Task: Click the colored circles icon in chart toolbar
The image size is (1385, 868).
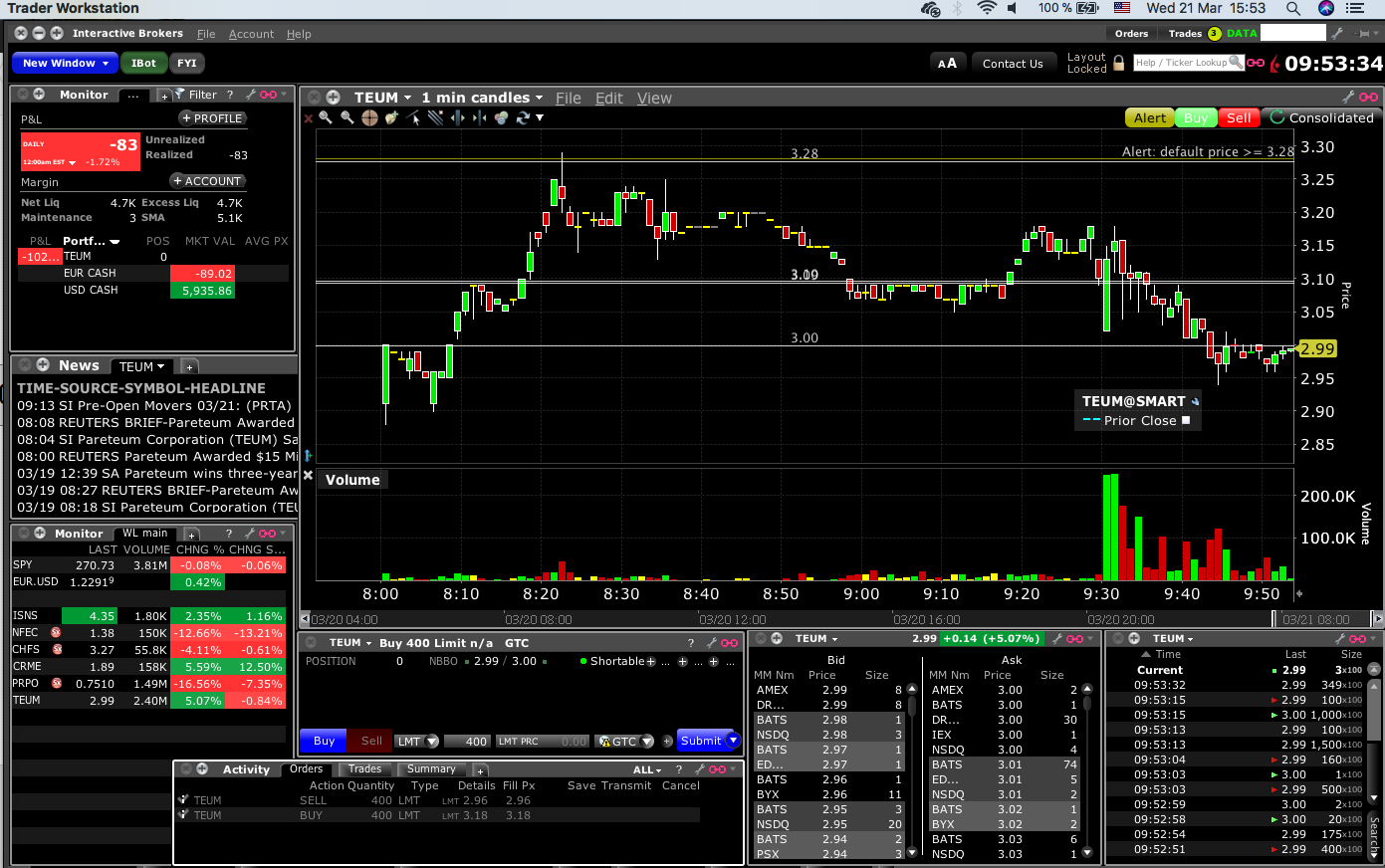Action: pos(501,117)
